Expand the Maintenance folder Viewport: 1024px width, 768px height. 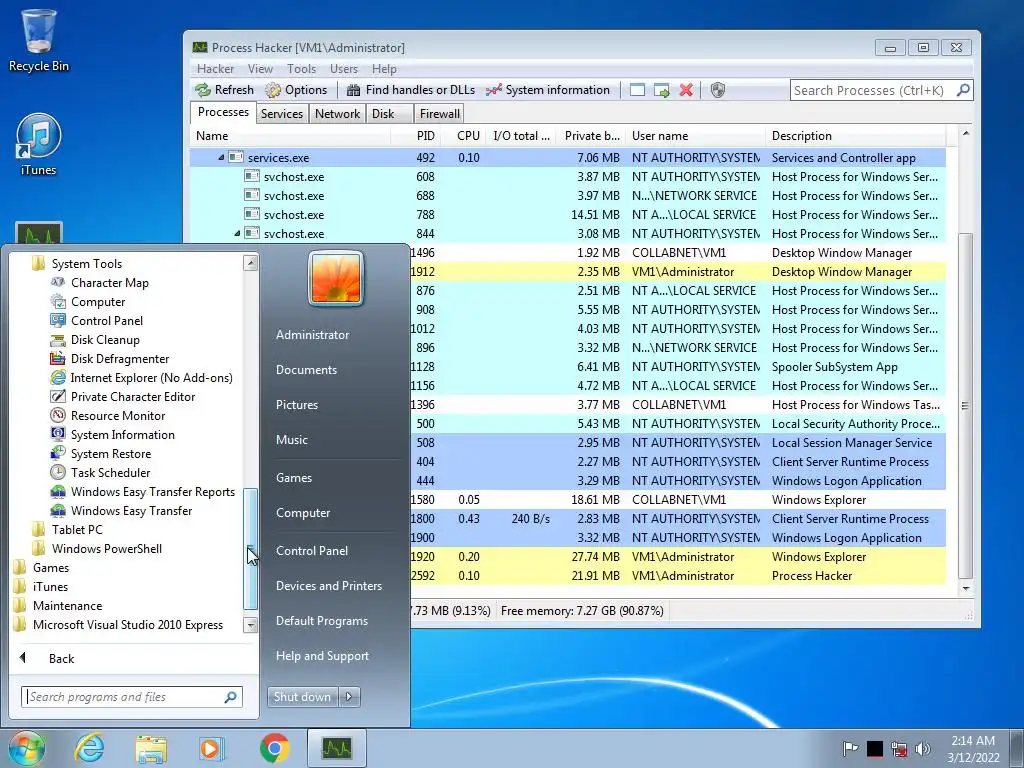coord(67,605)
